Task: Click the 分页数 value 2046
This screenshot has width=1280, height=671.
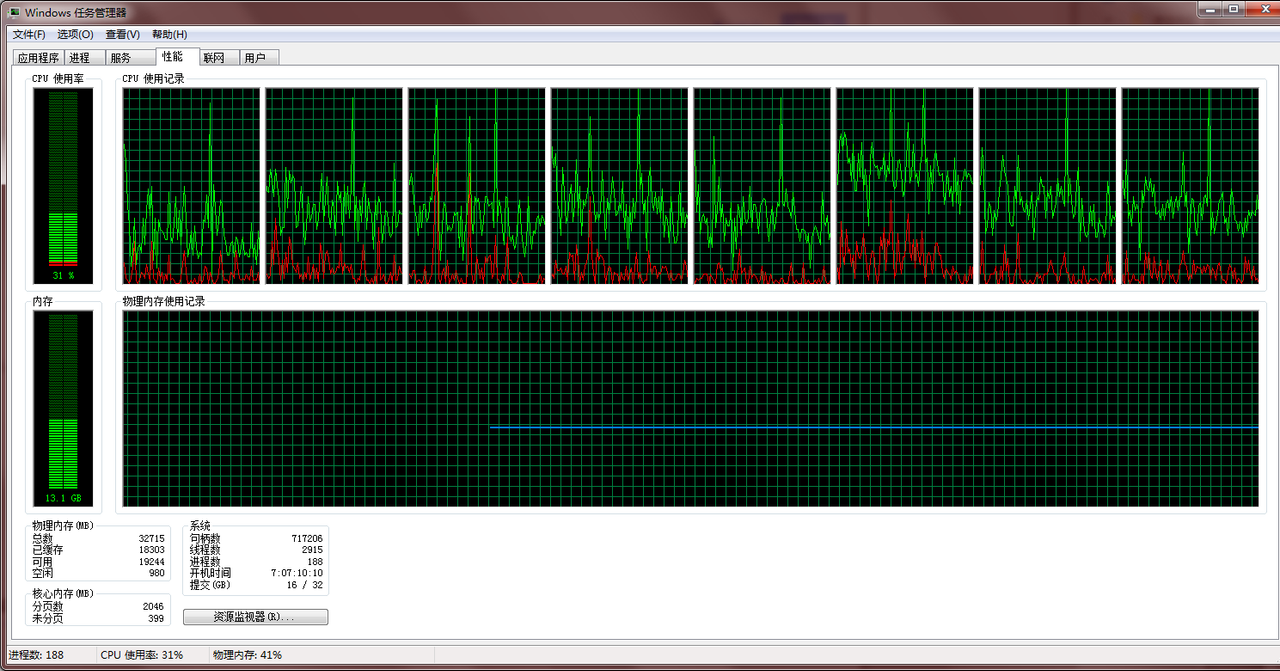Action: (x=154, y=607)
